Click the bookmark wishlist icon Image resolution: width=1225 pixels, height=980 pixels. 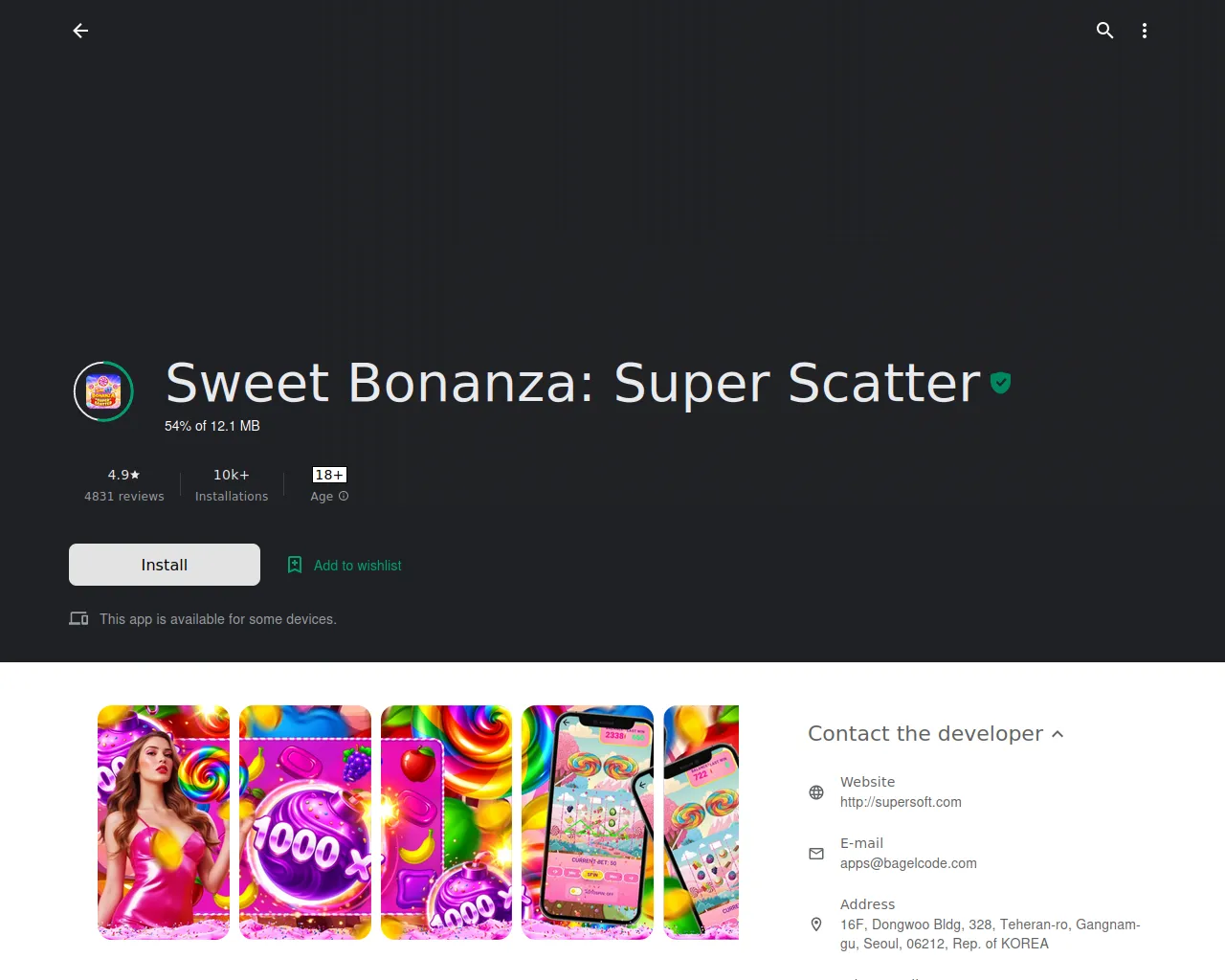(295, 565)
